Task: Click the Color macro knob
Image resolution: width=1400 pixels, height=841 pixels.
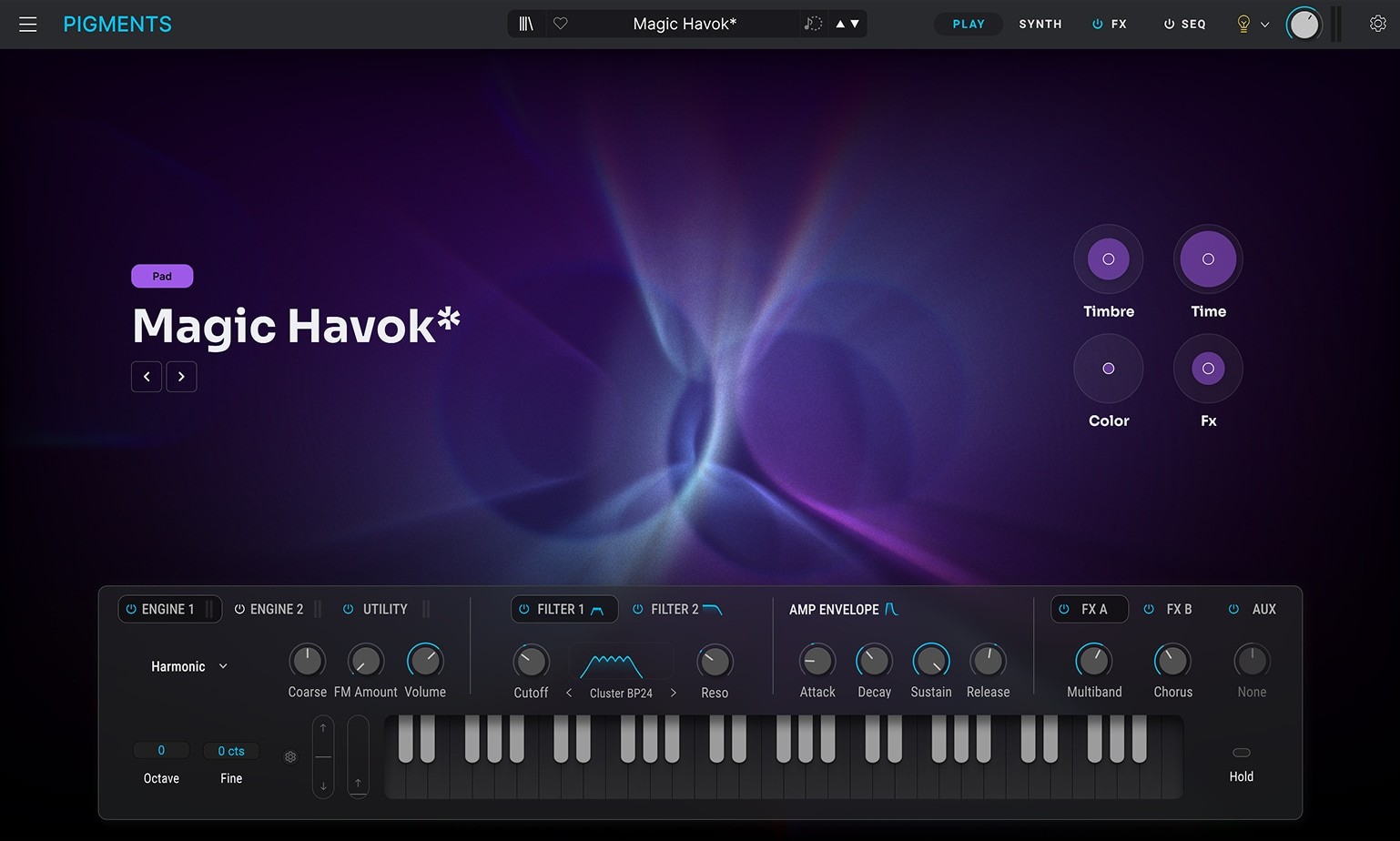Action: (1109, 369)
